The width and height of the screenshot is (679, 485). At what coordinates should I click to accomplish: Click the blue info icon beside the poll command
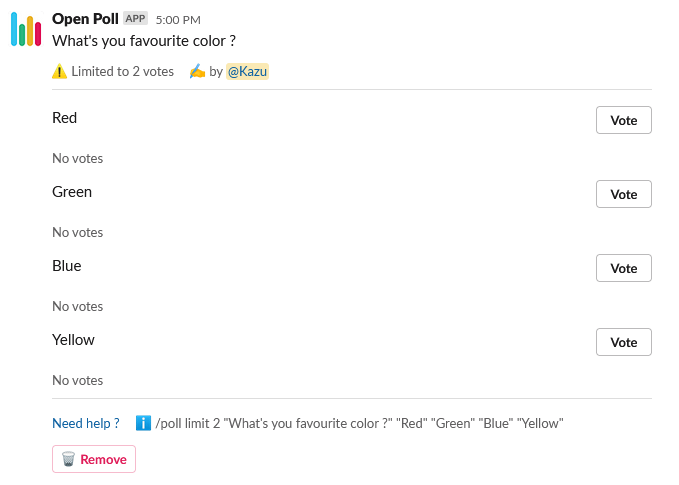(143, 423)
